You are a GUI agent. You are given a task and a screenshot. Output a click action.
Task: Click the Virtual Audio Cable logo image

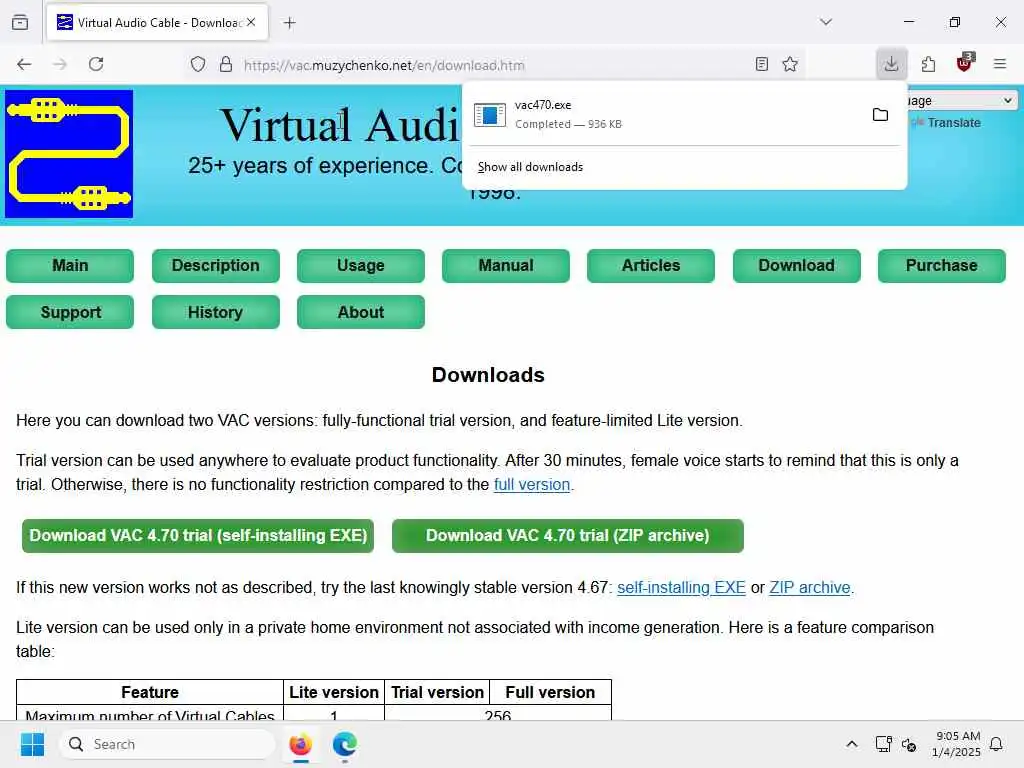tap(69, 154)
